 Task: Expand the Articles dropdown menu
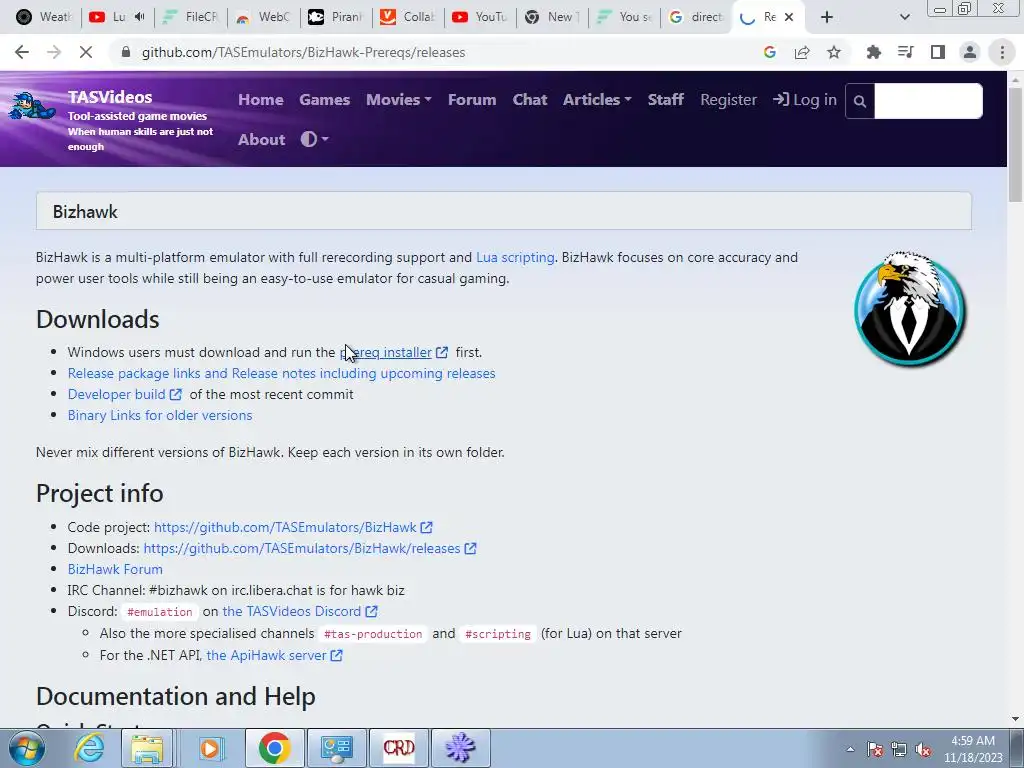[597, 100]
